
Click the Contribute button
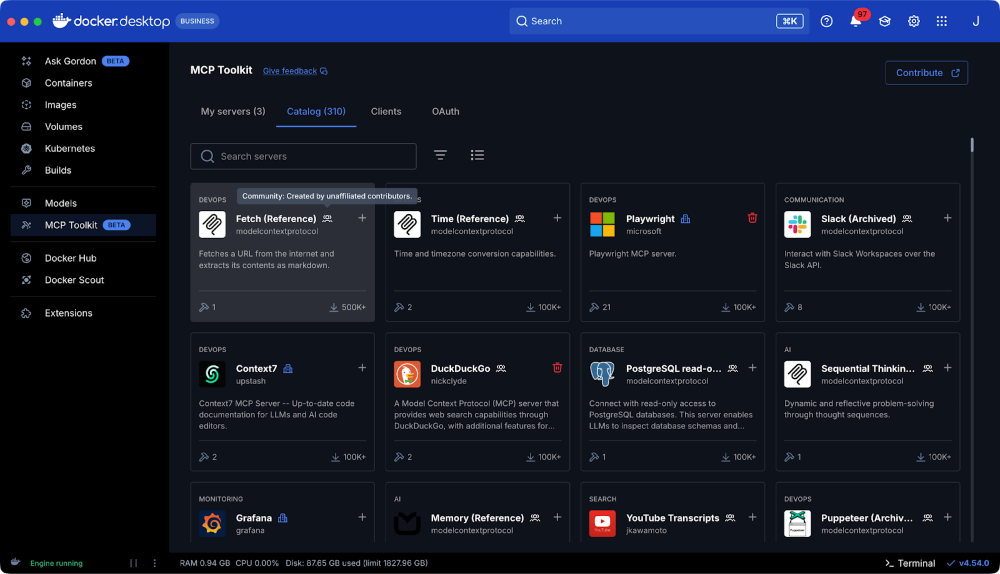926,73
